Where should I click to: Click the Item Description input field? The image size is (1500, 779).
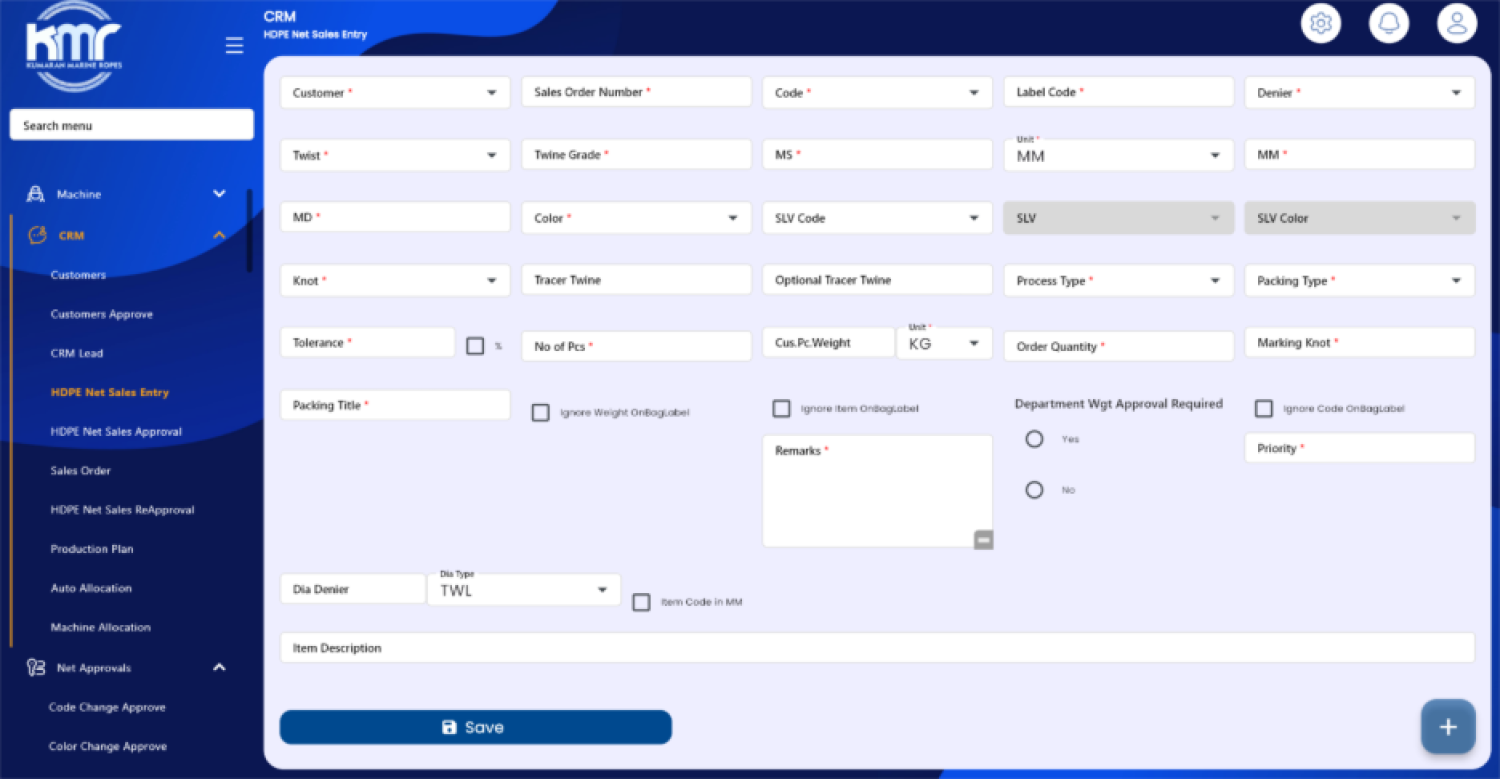pyautogui.click(x=876, y=648)
